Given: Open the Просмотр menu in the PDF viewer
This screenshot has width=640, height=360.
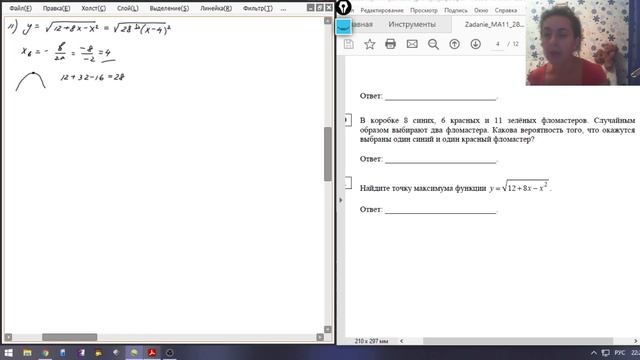Looking at the screenshot, I should [424, 10].
